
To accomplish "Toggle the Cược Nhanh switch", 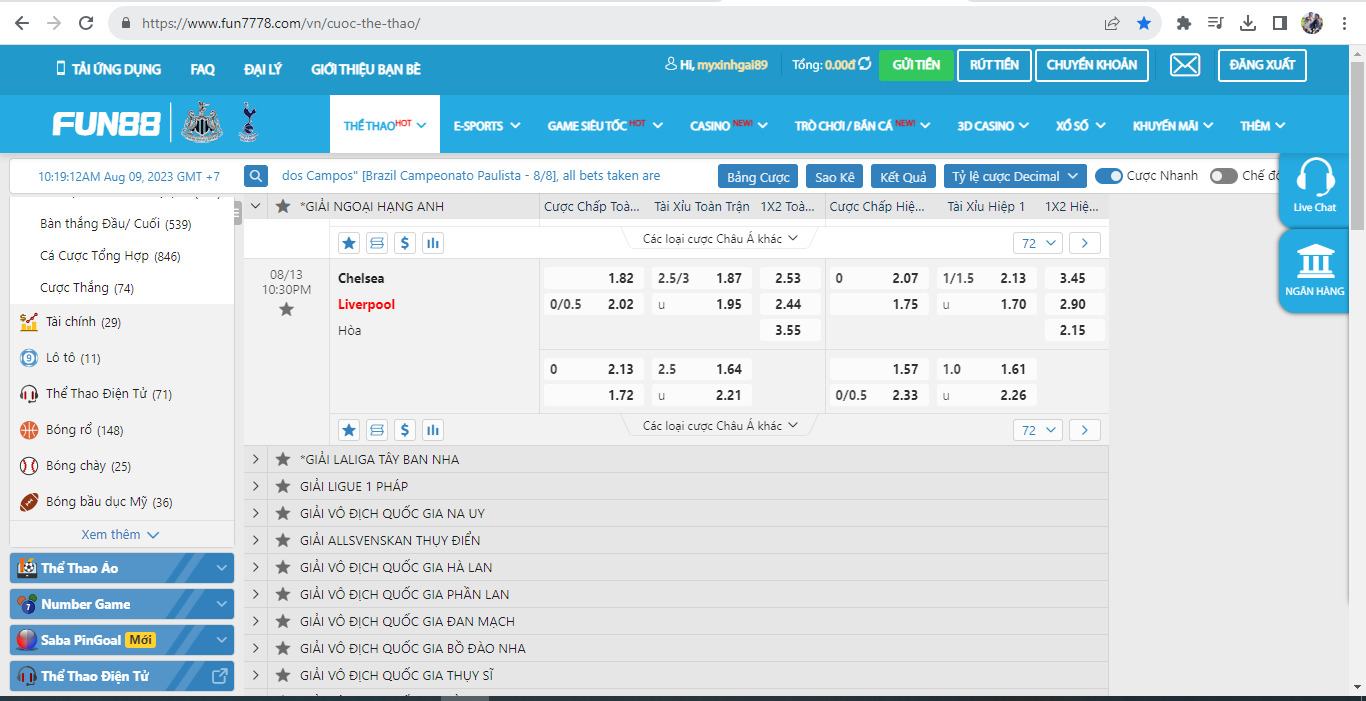I will [x=1109, y=176].
